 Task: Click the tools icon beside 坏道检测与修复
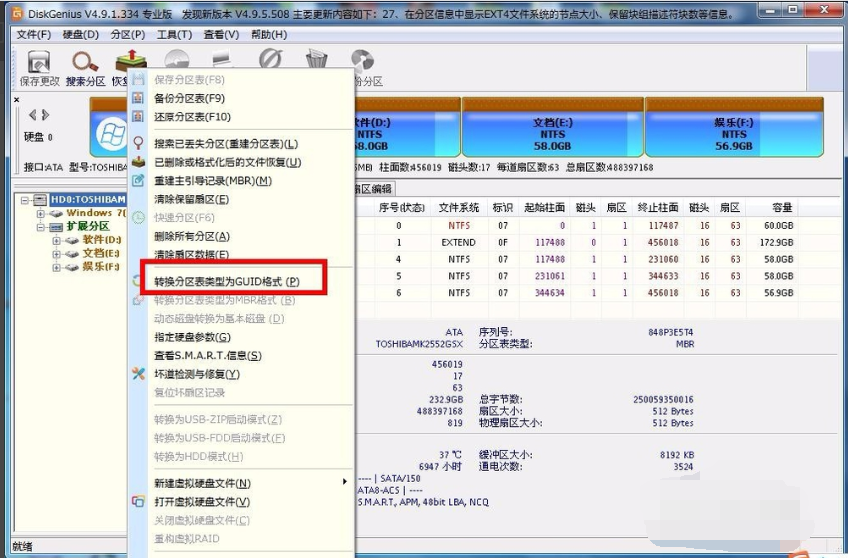tap(138, 374)
